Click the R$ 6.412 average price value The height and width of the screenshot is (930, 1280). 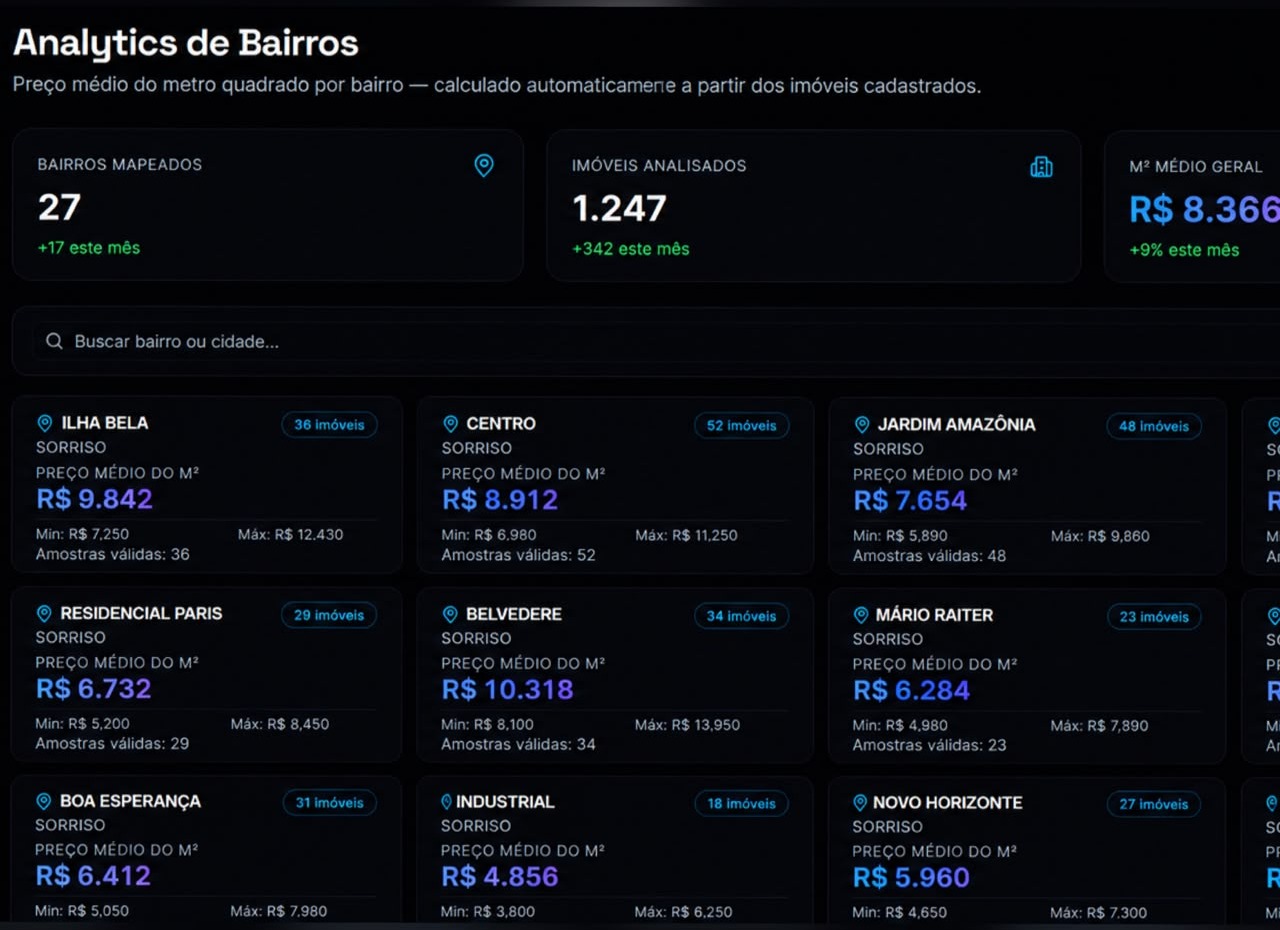coord(93,876)
